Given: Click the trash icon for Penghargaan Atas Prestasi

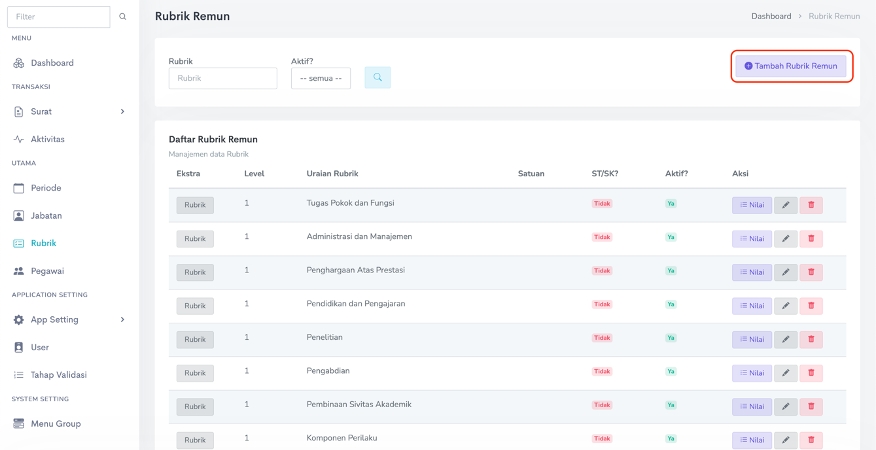Looking at the screenshot, I should [811, 272].
